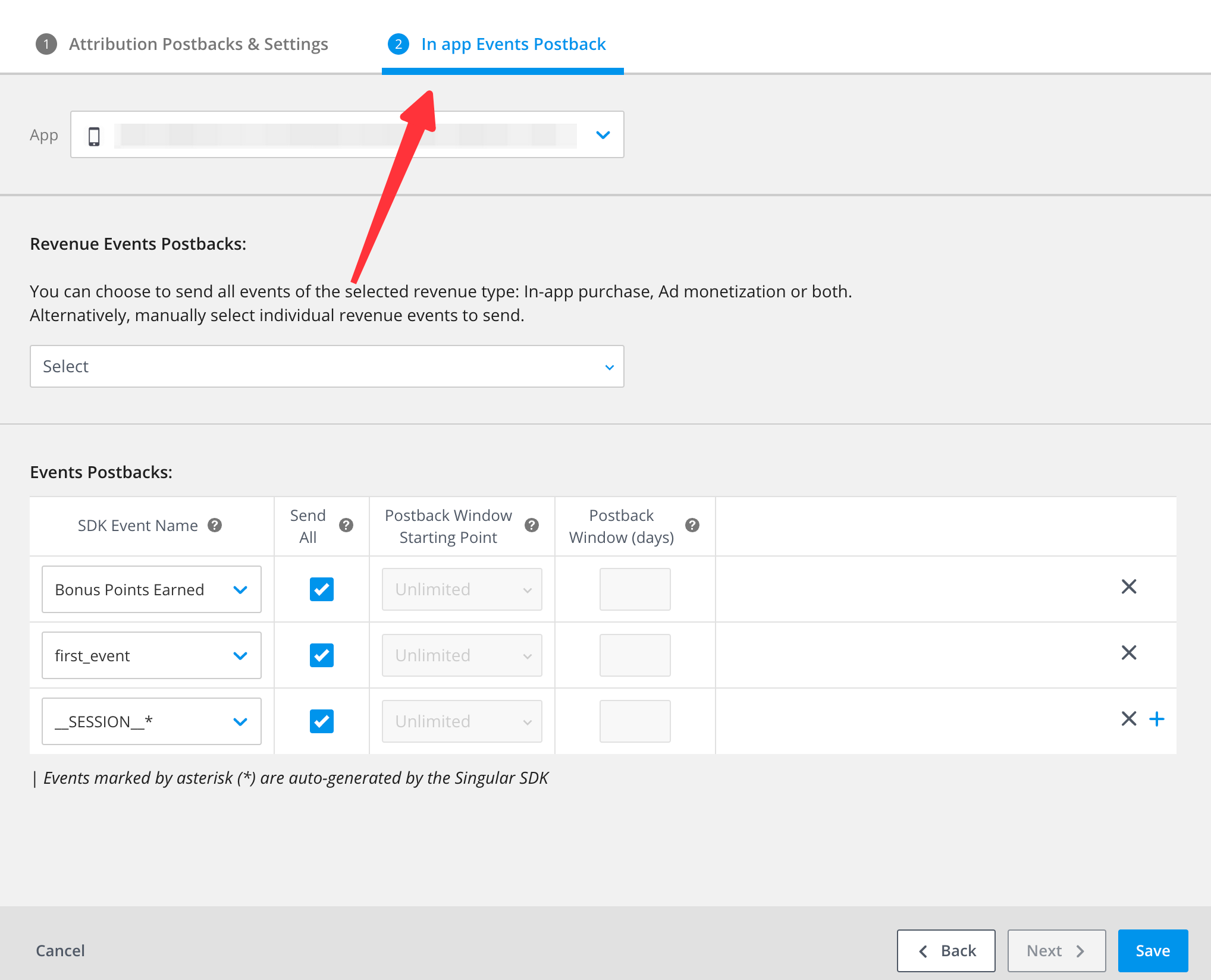Viewport: 1211px width, 980px height.
Task: Open Unlimited dropdown in __SESSION__* row
Action: 462,721
